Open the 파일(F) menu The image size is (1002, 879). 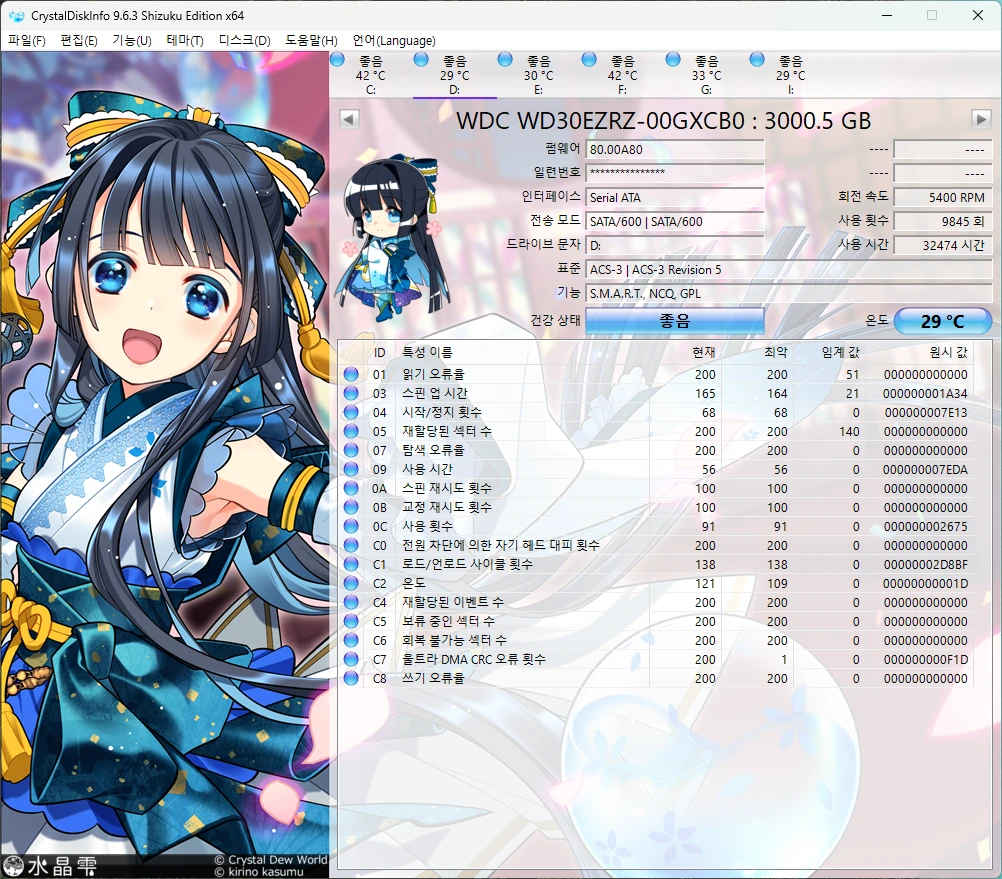point(27,41)
